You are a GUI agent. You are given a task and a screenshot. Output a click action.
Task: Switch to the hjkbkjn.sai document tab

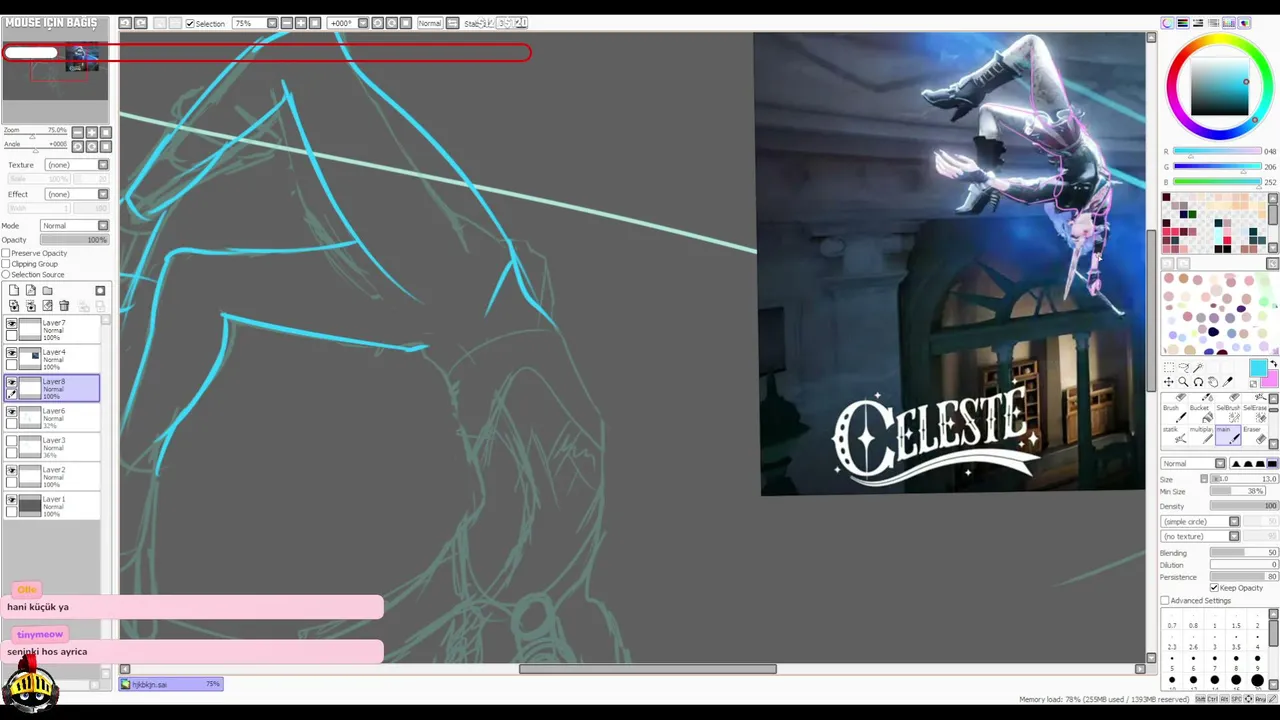(171, 684)
